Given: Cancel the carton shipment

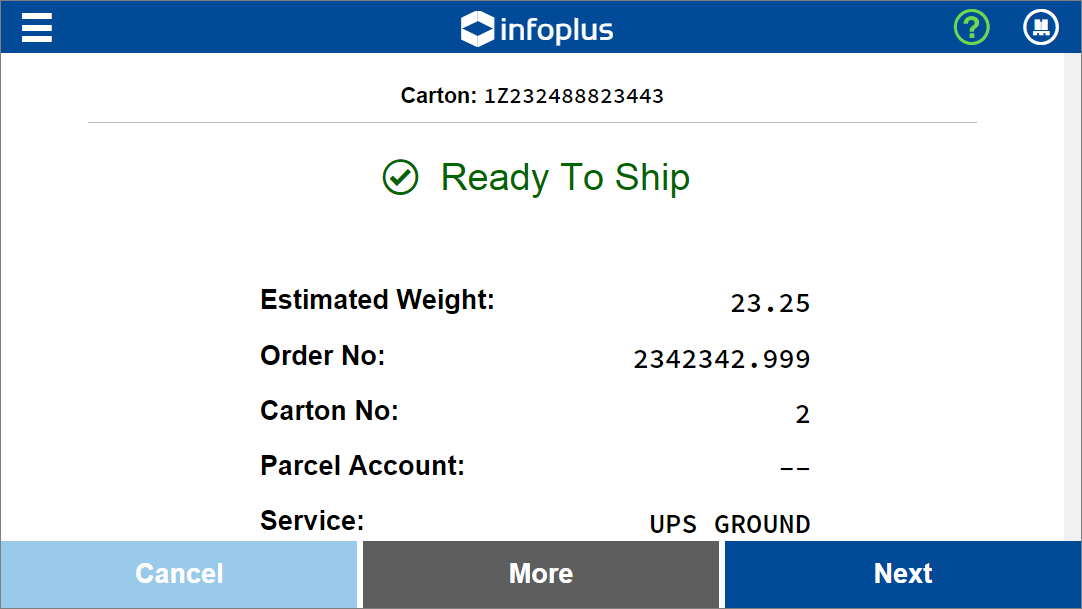Looking at the screenshot, I should (x=179, y=574).
